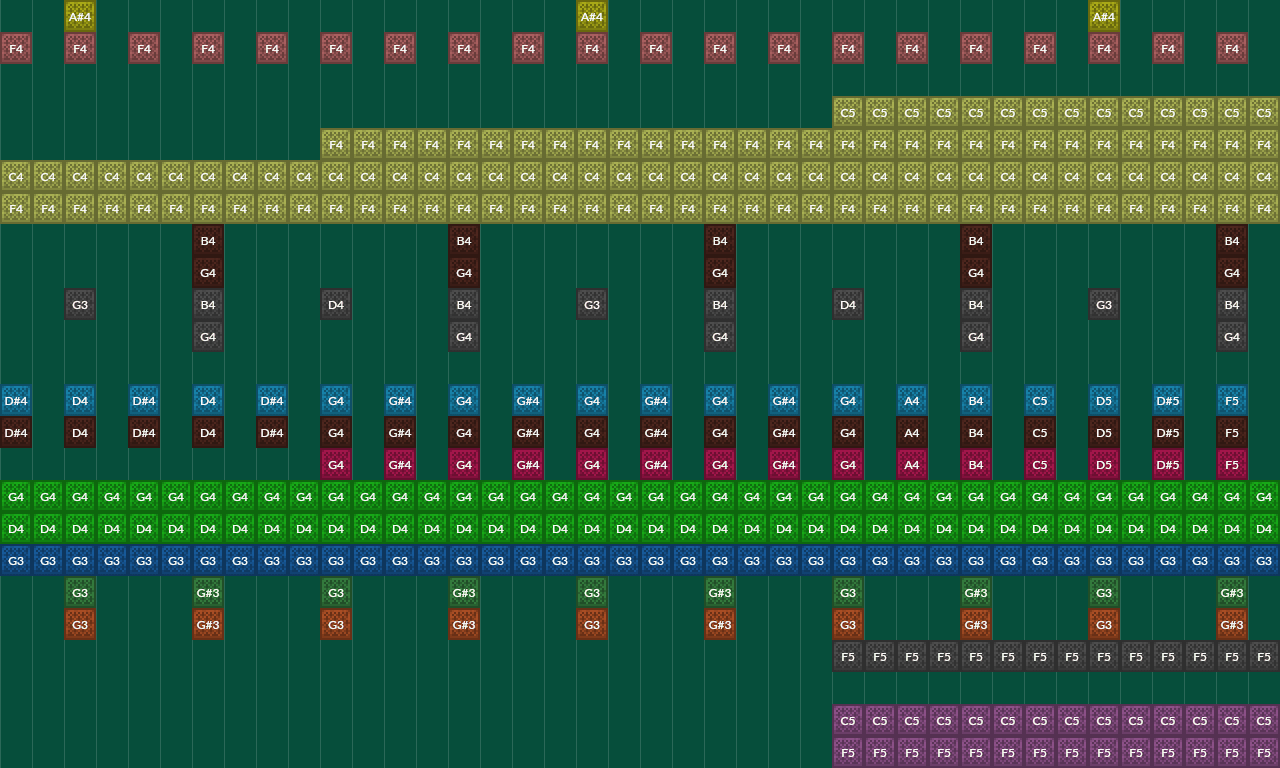This screenshot has width=1280, height=768.
Task: Select the pink B4 note block
Action: point(976,464)
